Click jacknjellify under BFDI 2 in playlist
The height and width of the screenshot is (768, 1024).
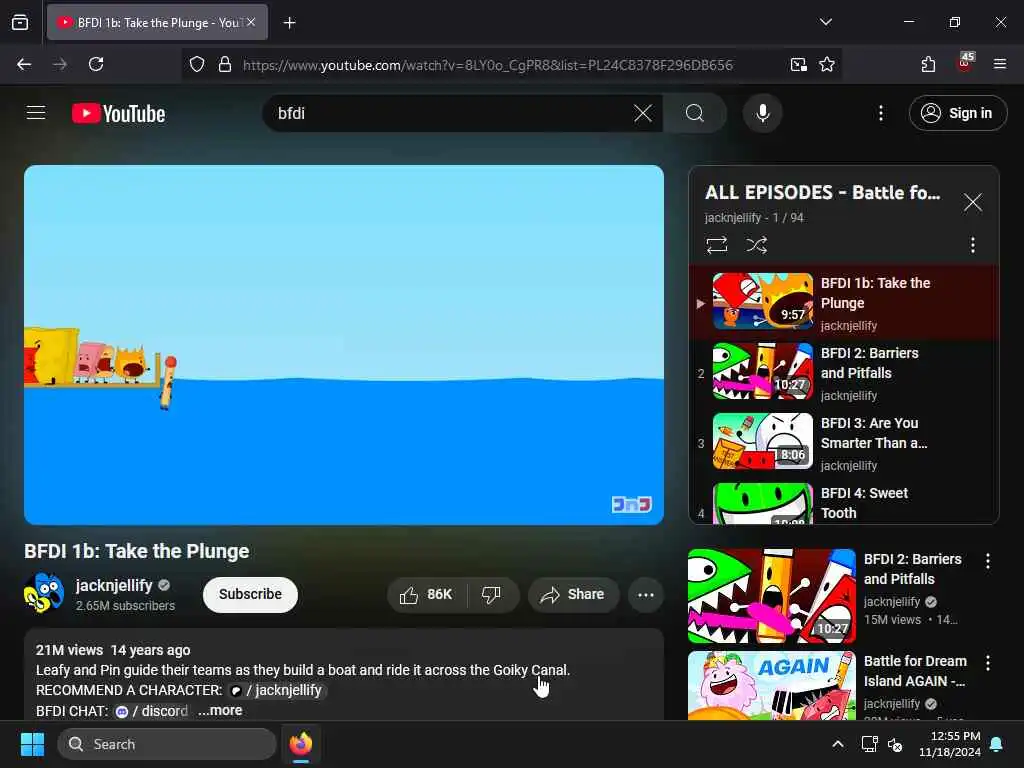tap(848, 395)
